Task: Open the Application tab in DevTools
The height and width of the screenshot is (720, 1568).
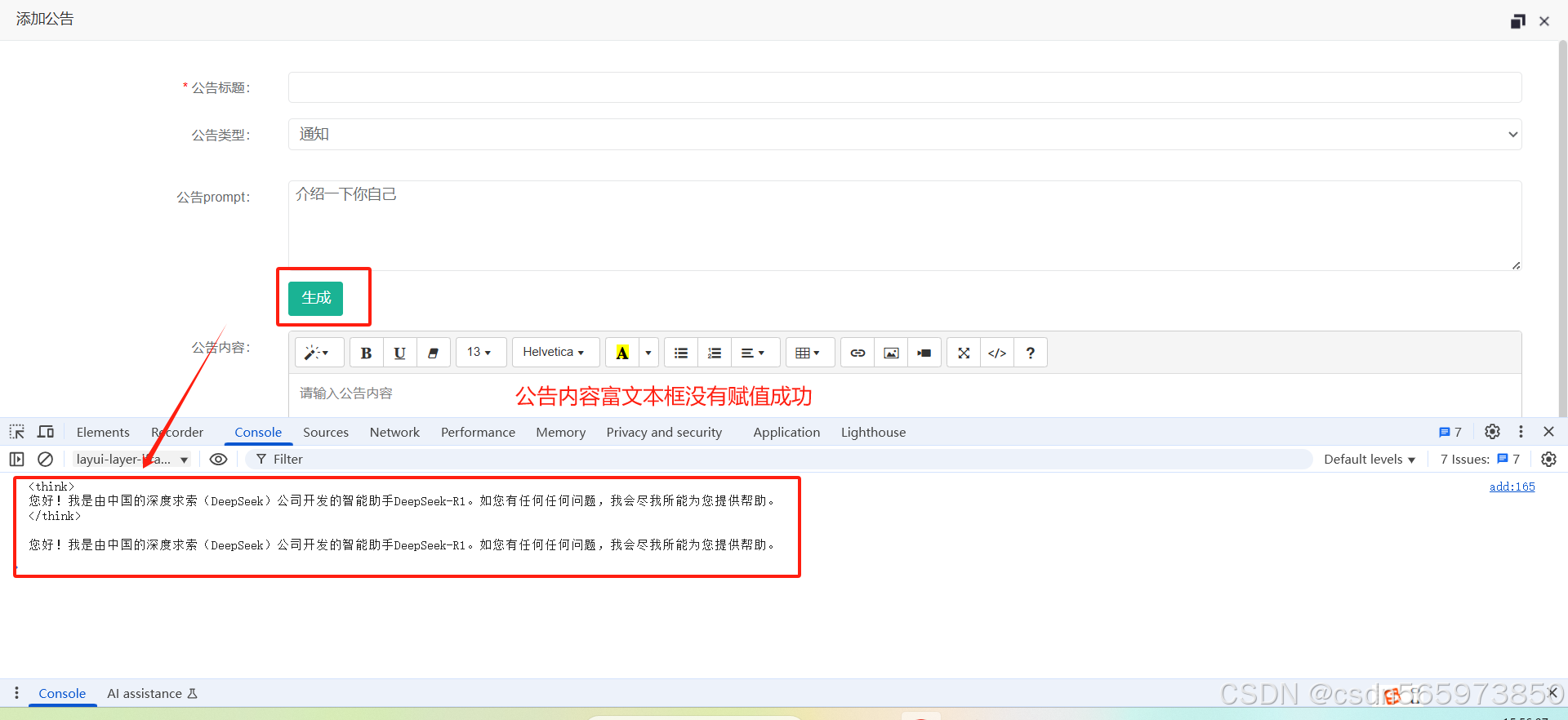Action: click(786, 432)
